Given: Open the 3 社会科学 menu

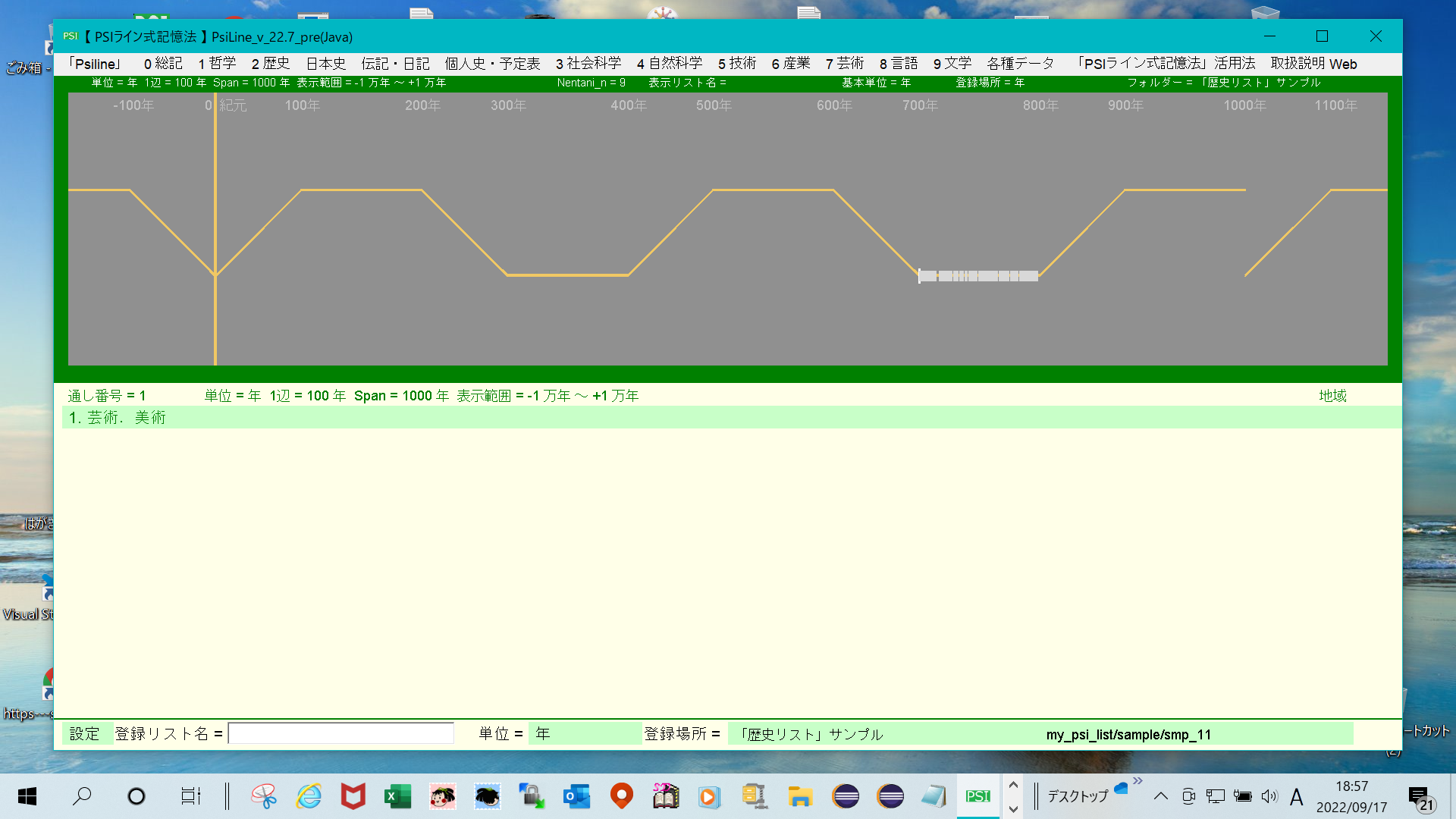Looking at the screenshot, I should [588, 64].
